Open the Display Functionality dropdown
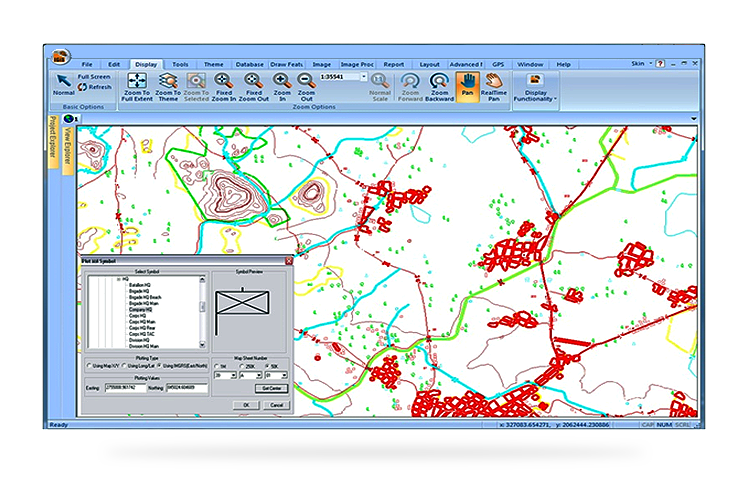This screenshot has width=749, height=500. tap(535, 87)
